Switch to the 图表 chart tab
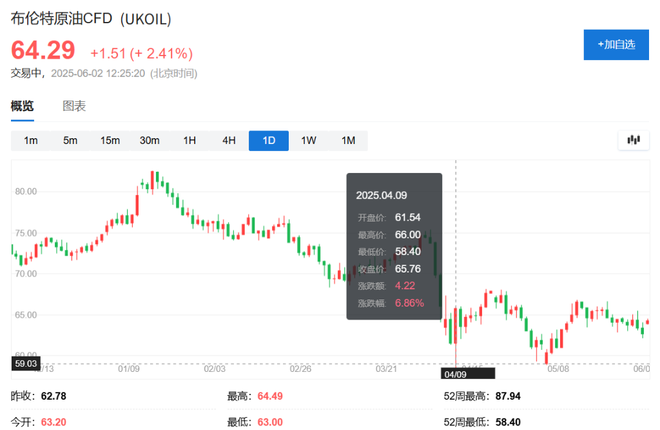Image resolution: width=660 pixels, height=430 pixels. pos(74,106)
